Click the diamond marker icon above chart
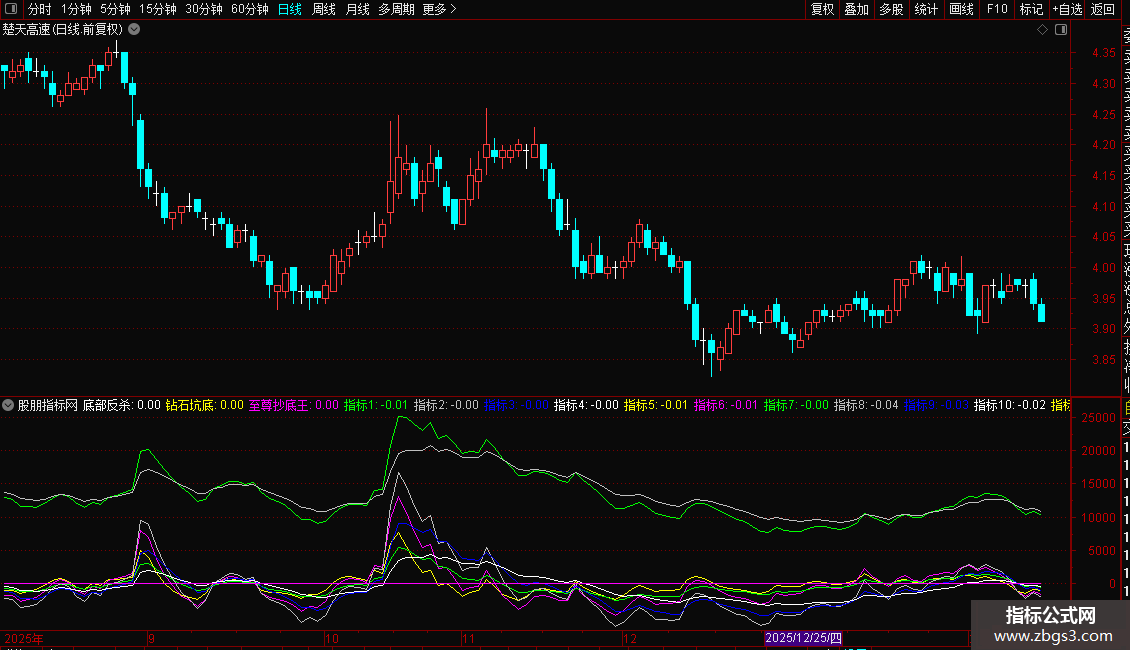The image size is (1130, 650). (x=1042, y=30)
